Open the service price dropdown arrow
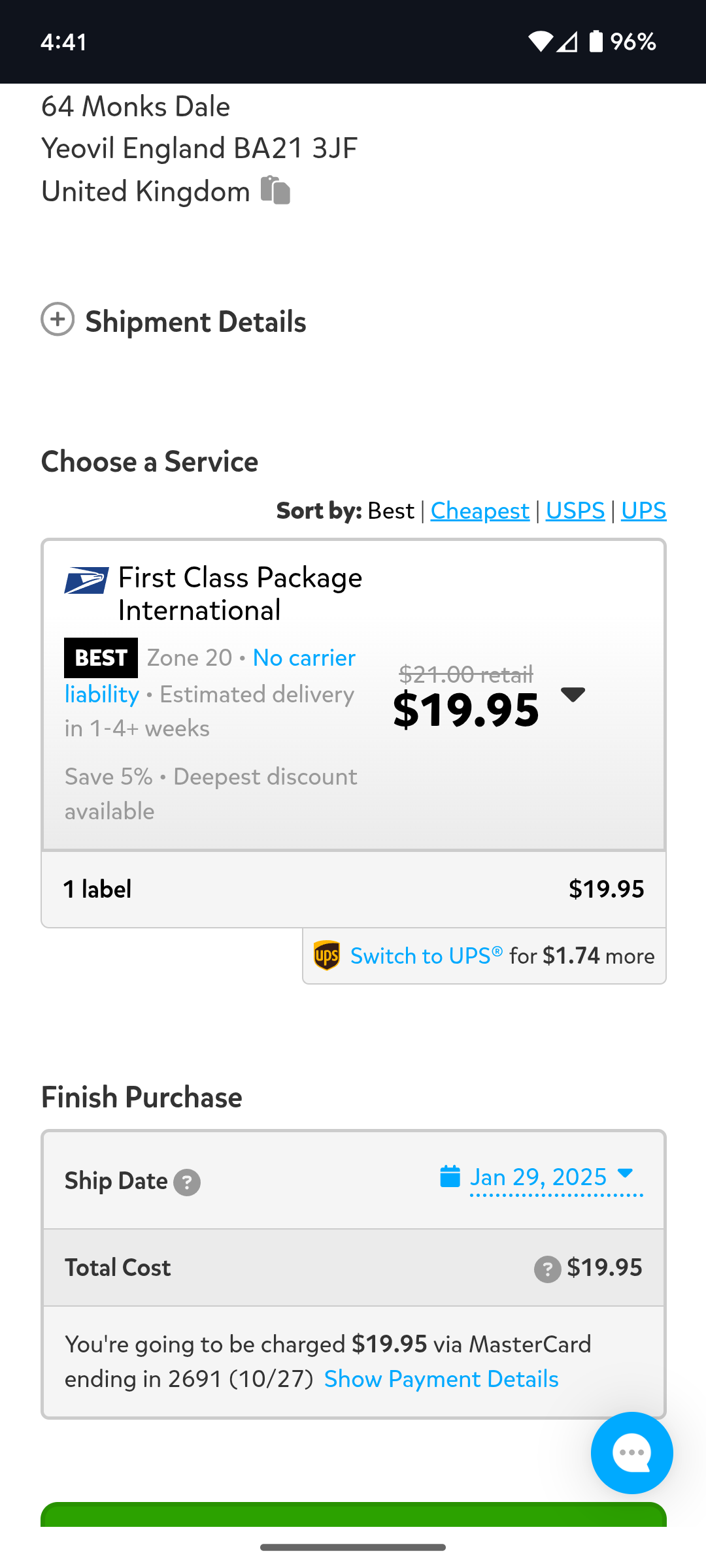Image resolution: width=706 pixels, height=1568 pixels. [x=573, y=694]
